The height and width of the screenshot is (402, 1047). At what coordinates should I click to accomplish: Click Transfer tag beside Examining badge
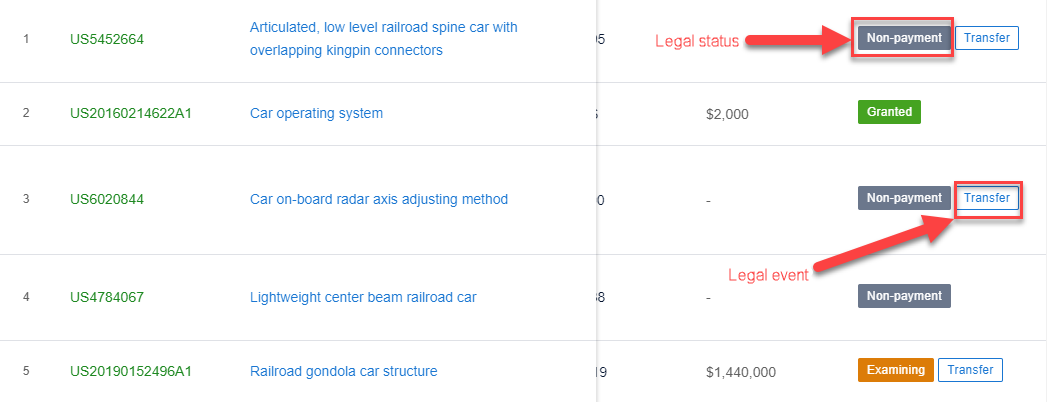[970, 370]
